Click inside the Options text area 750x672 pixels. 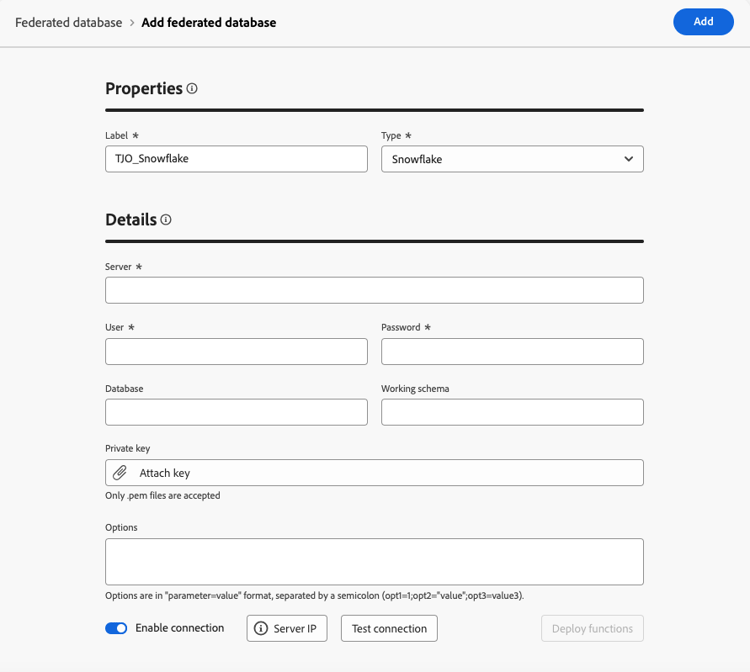point(374,561)
